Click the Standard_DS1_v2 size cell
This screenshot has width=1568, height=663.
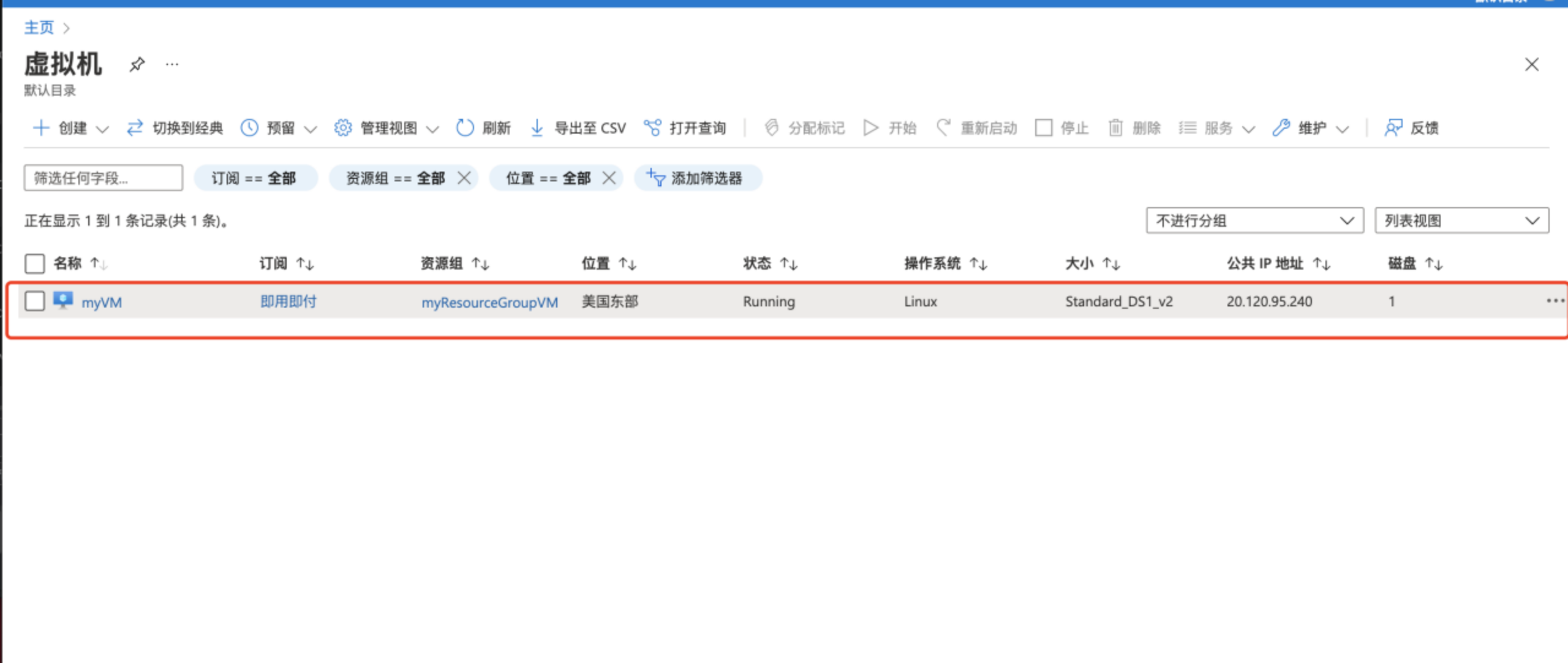pyautogui.click(x=1119, y=301)
